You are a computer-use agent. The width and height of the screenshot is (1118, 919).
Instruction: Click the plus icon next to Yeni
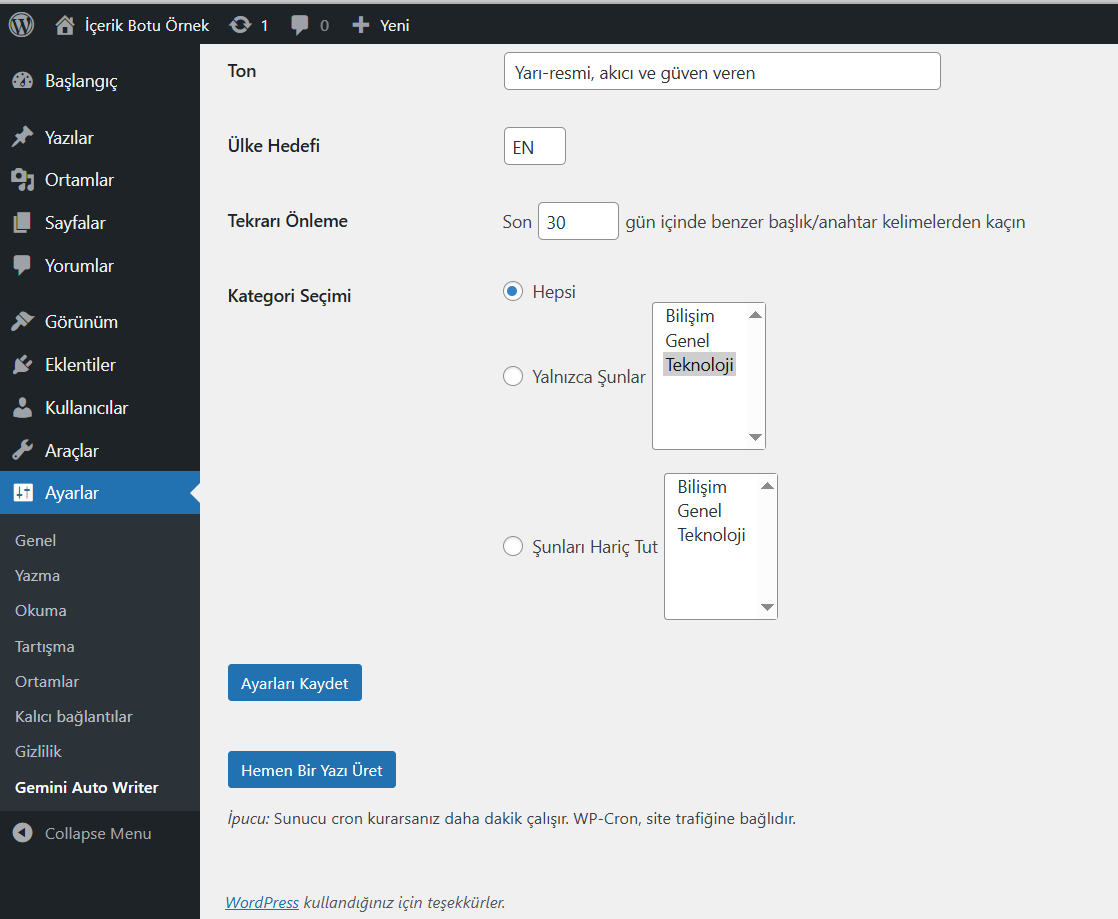coord(361,26)
